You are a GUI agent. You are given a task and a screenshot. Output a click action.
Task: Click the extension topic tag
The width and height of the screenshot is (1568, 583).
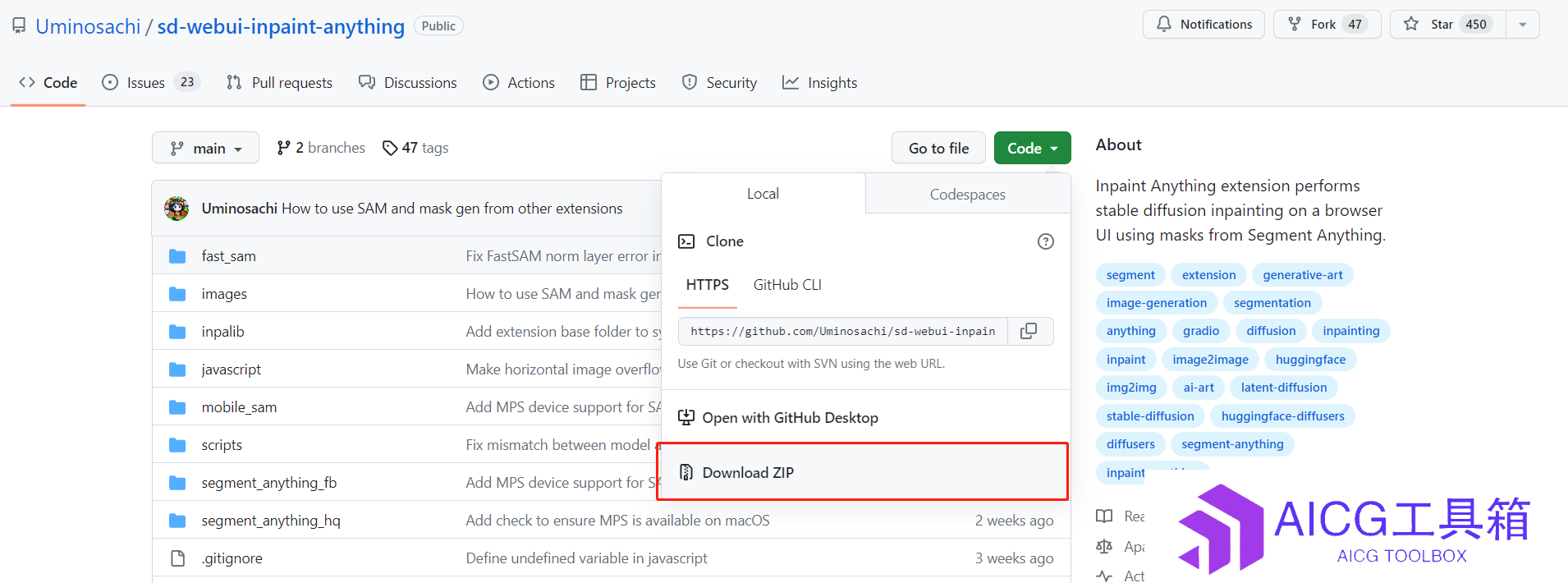coord(1209,275)
